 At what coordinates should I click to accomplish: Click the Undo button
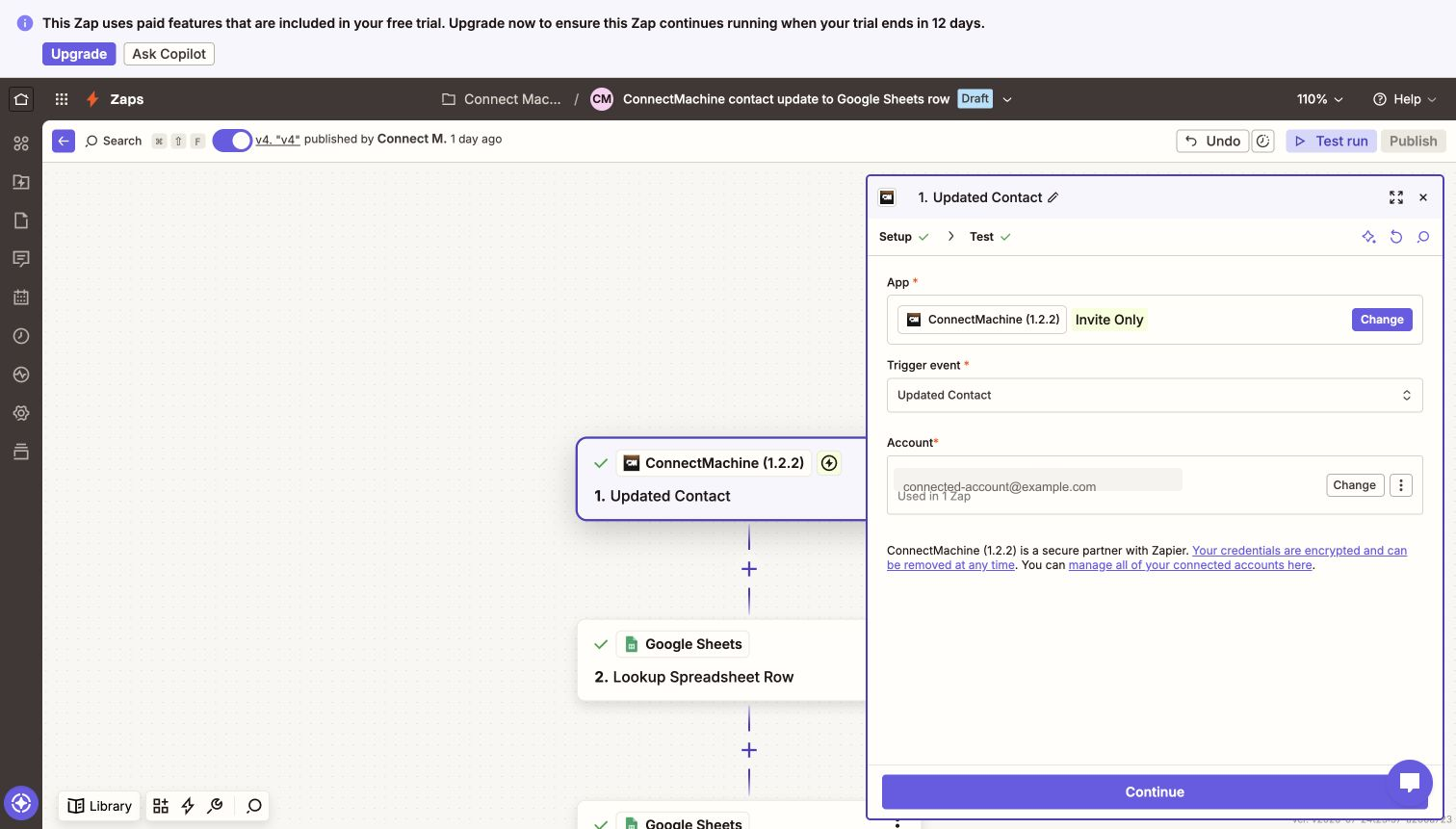coord(1212,141)
